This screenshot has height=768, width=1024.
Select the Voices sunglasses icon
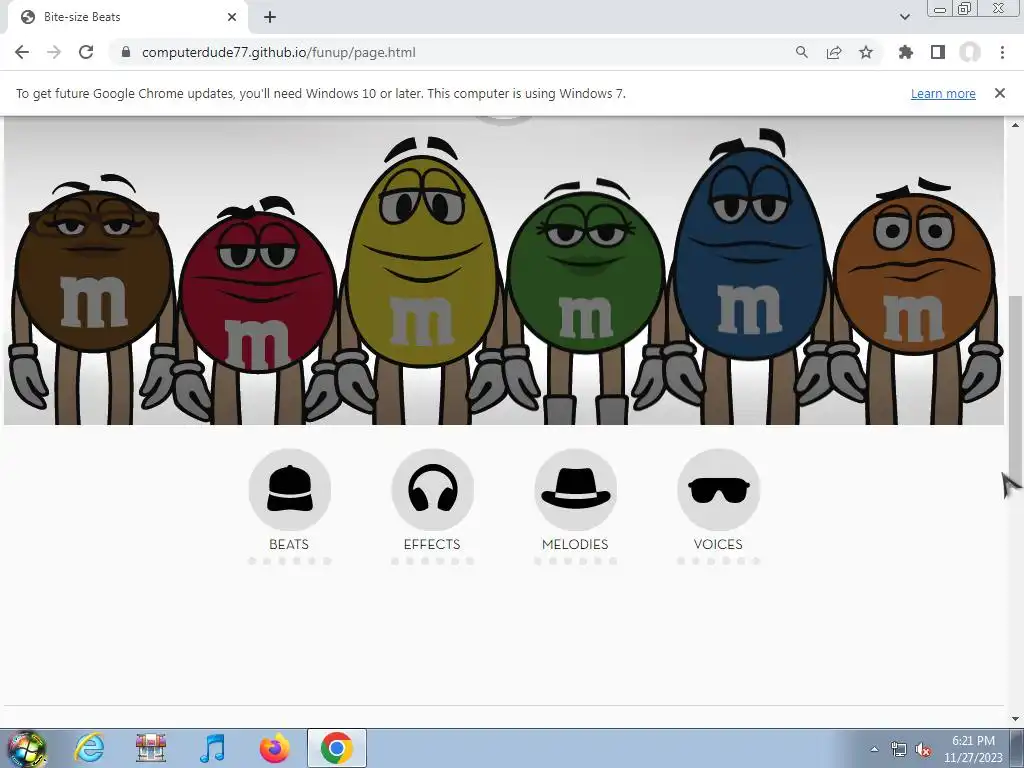point(718,489)
